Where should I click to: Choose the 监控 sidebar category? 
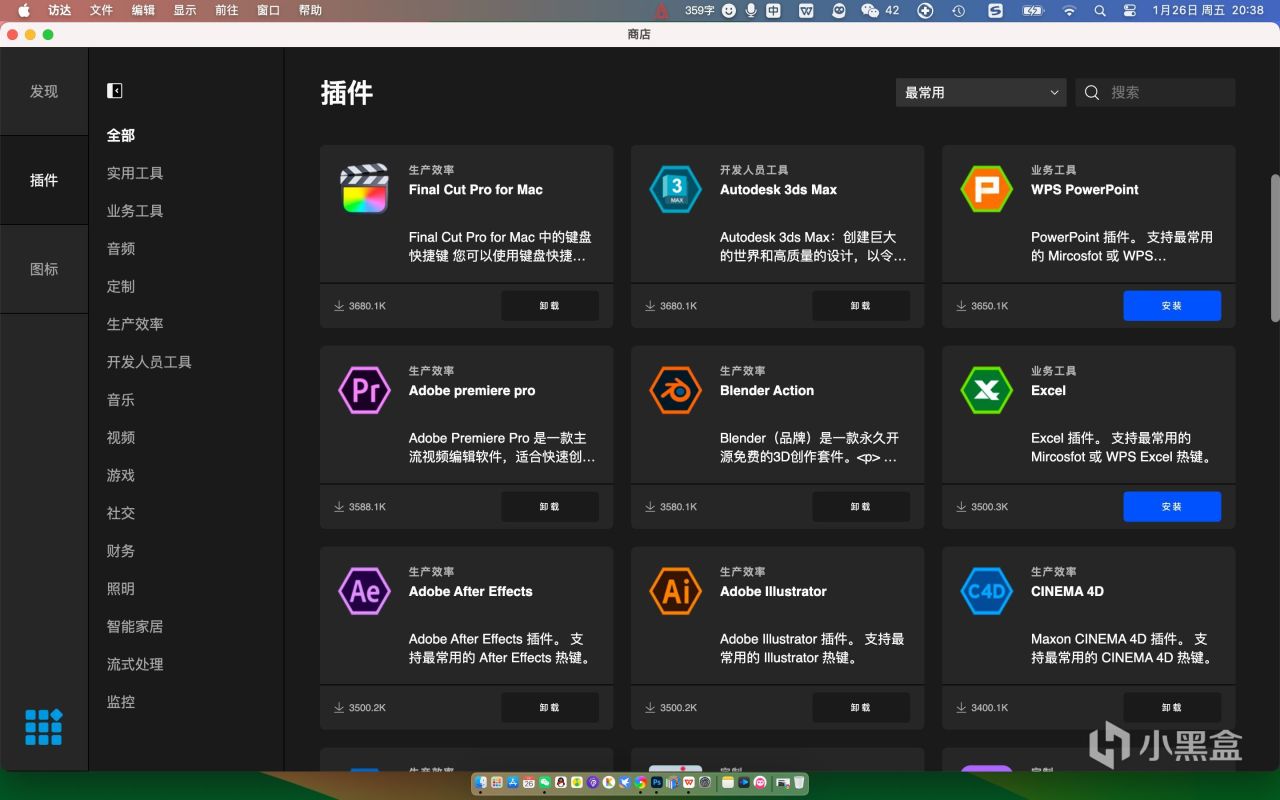tap(121, 702)
